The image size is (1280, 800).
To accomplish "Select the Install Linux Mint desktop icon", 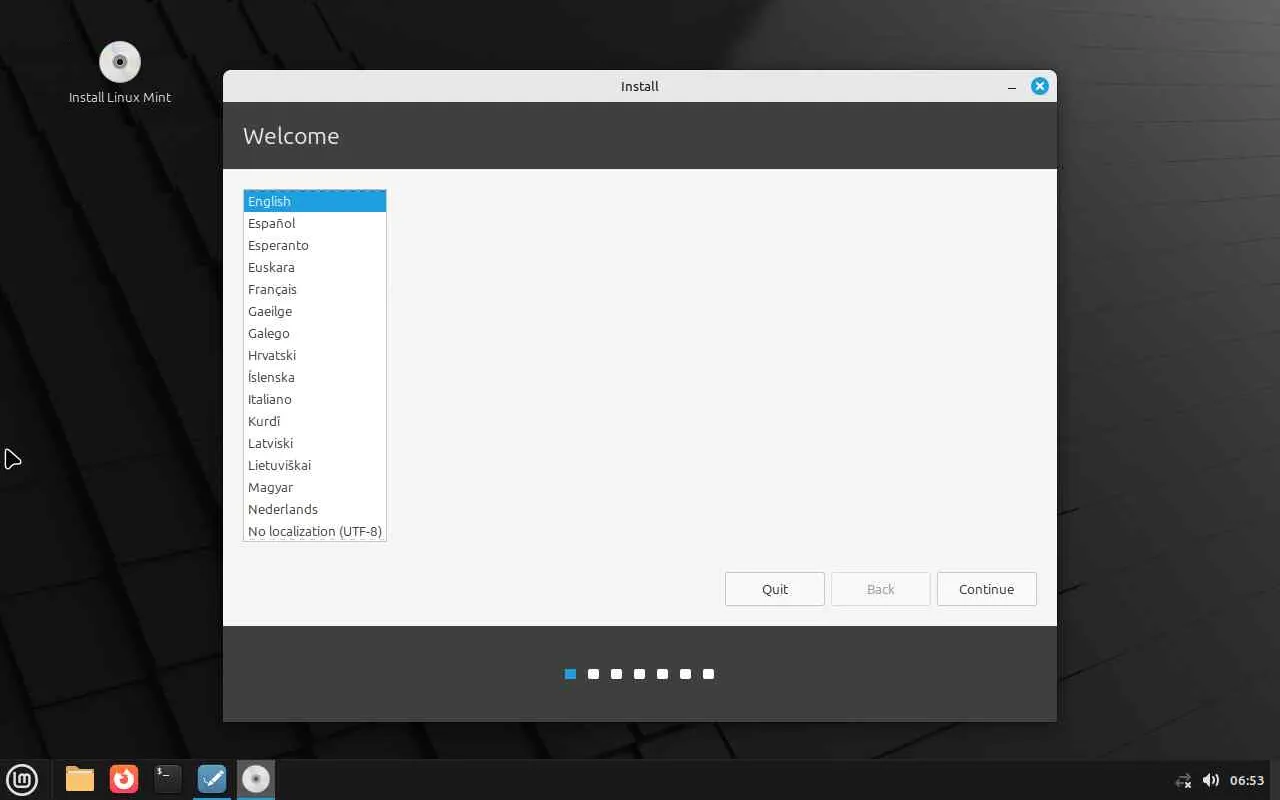I will (120, 73).
